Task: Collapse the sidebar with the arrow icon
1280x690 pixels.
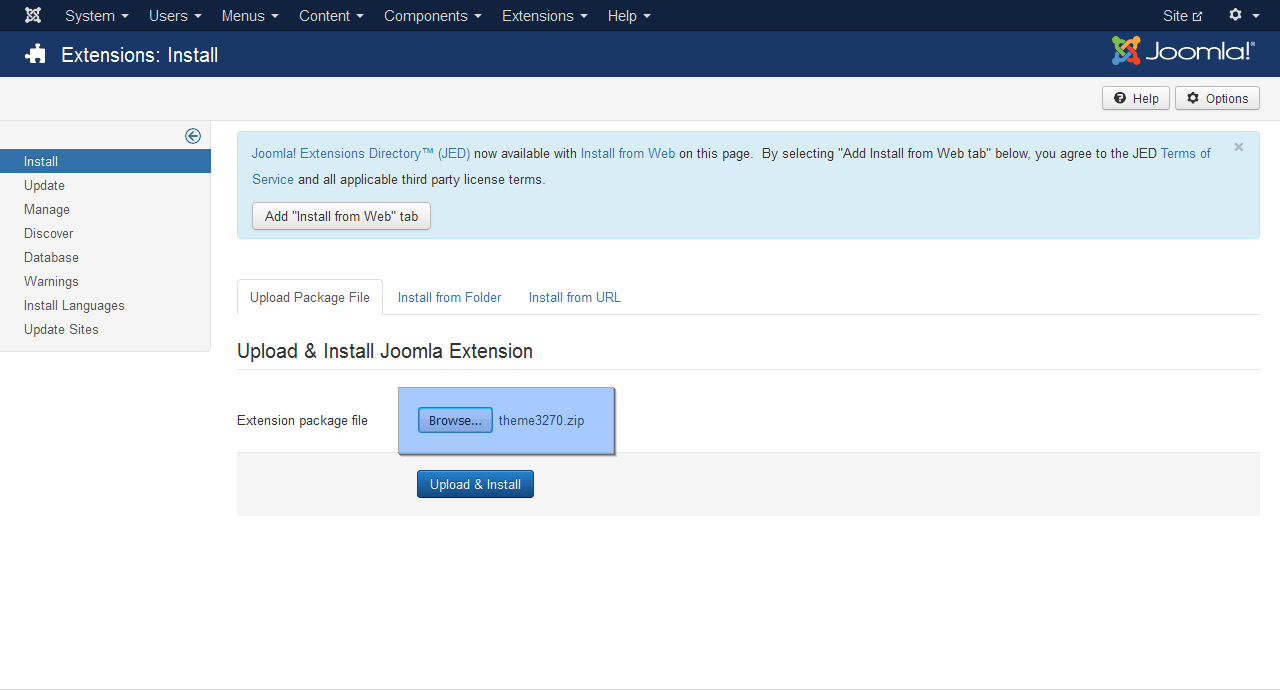Action: click(x=193, y=136)
